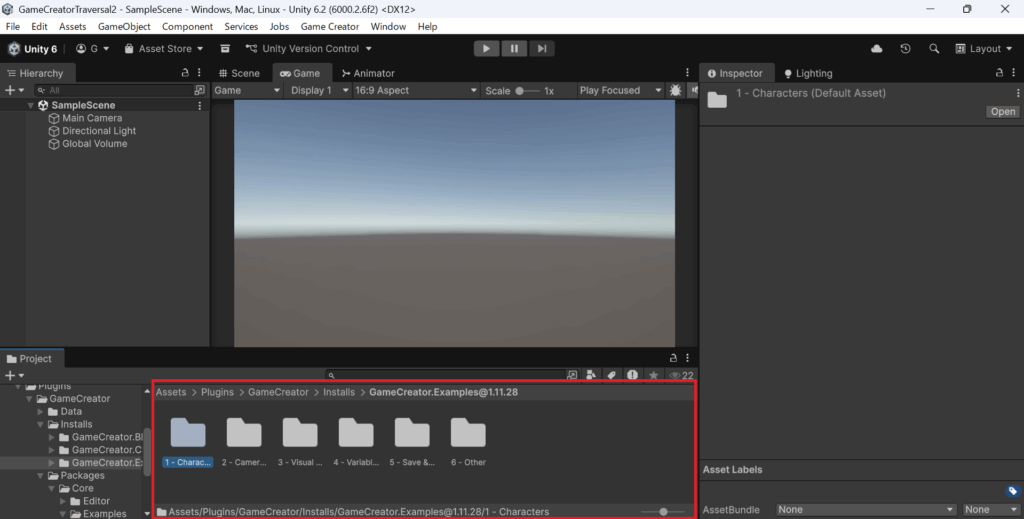
Task: Click the Step frame button
Action: tap(541, 48)
